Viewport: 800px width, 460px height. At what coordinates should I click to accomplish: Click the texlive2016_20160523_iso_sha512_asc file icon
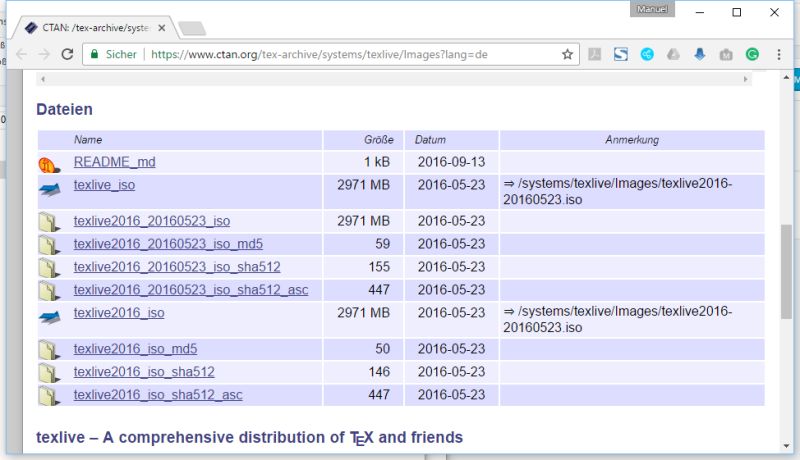[49, 291]
